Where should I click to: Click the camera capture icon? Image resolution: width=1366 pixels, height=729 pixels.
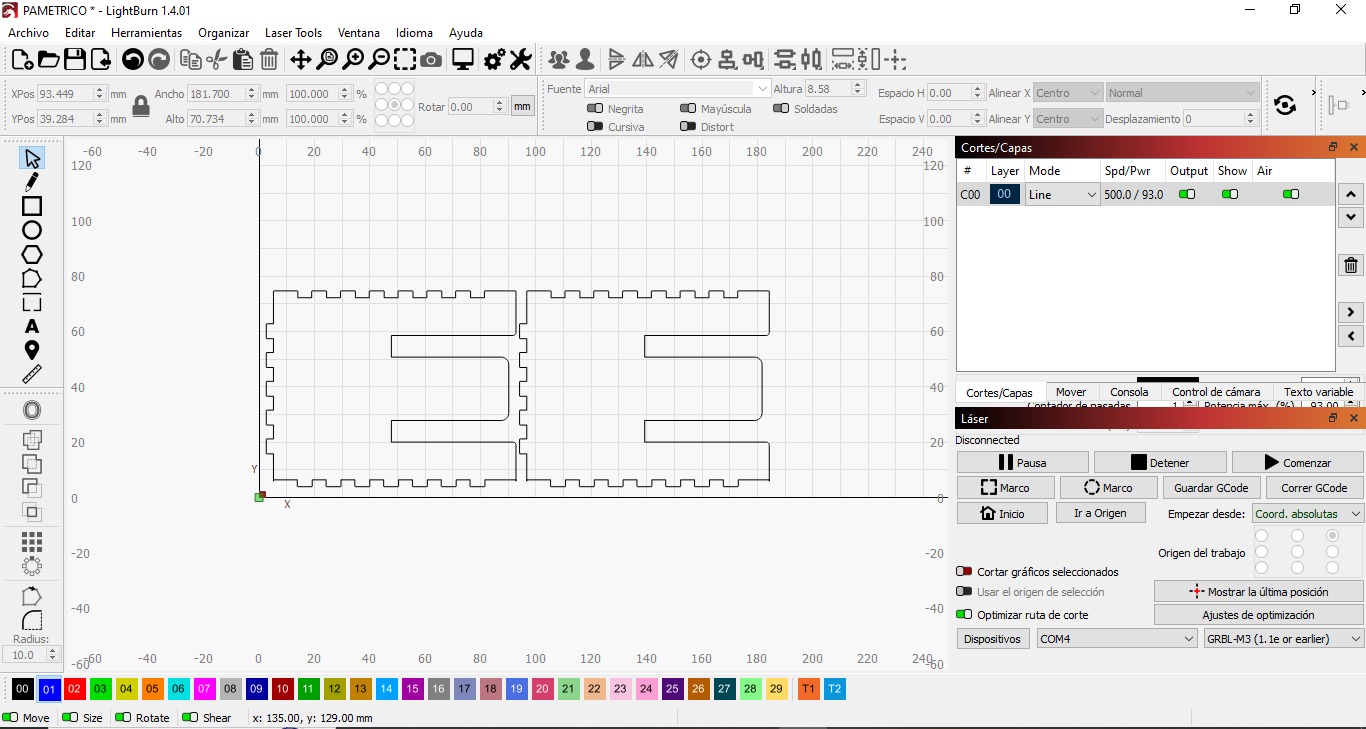click(431, 60)
